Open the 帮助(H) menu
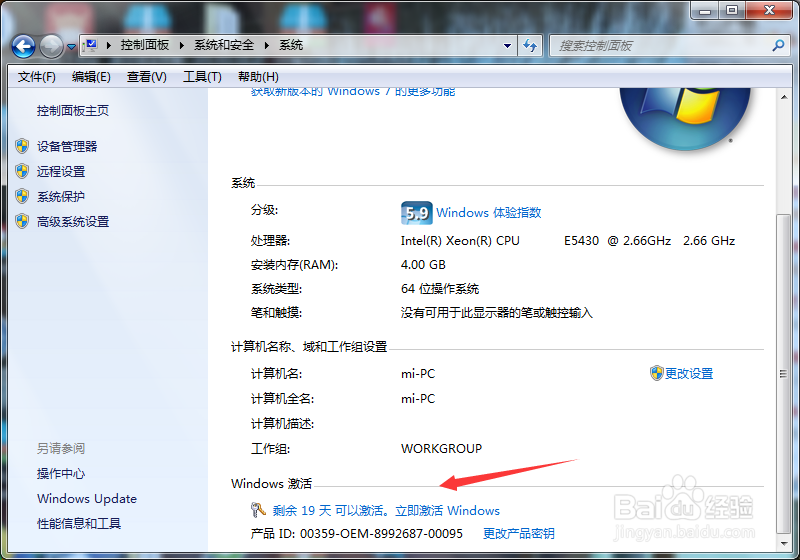Image resolution: width=800 pixels, height=560 pixels. [x=258, y=77]
